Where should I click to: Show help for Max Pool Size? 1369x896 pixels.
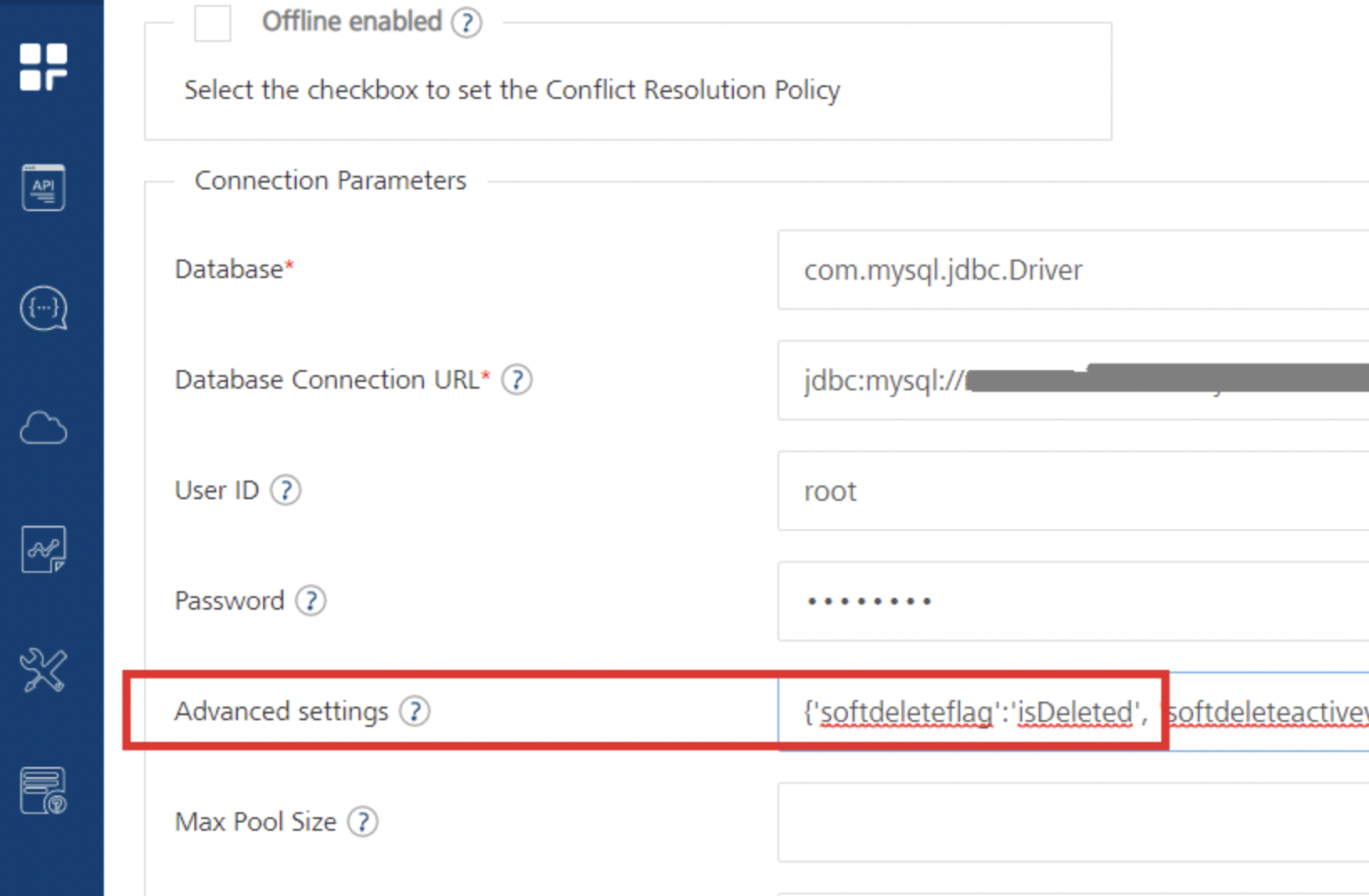363,822
